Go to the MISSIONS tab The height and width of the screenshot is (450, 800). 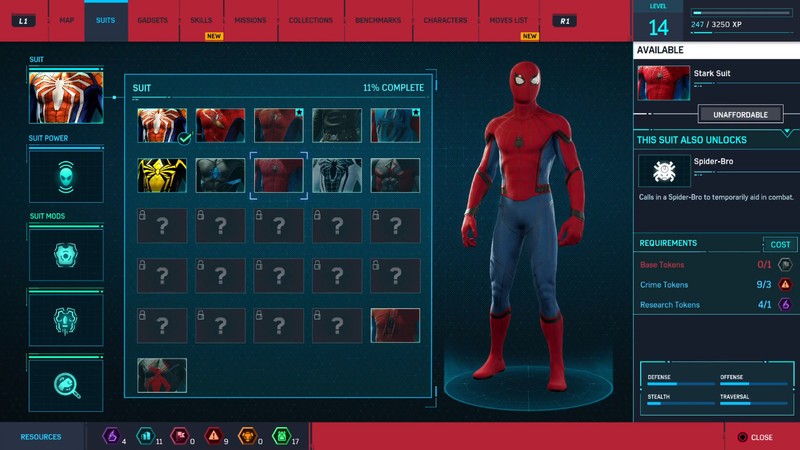click(x=251, y=20)
